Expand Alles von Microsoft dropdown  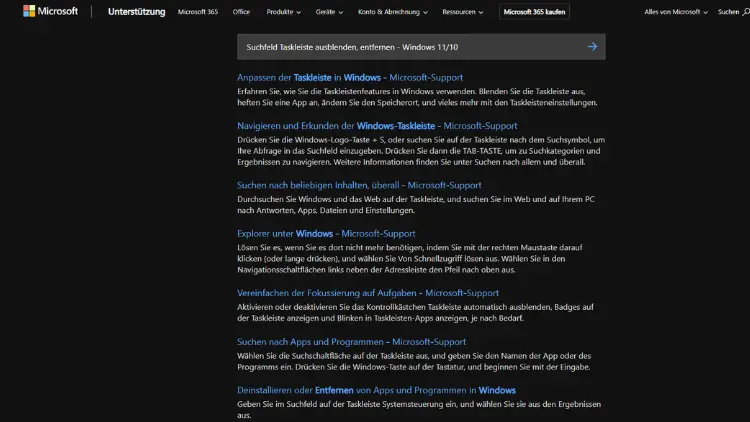pos(675,12)
